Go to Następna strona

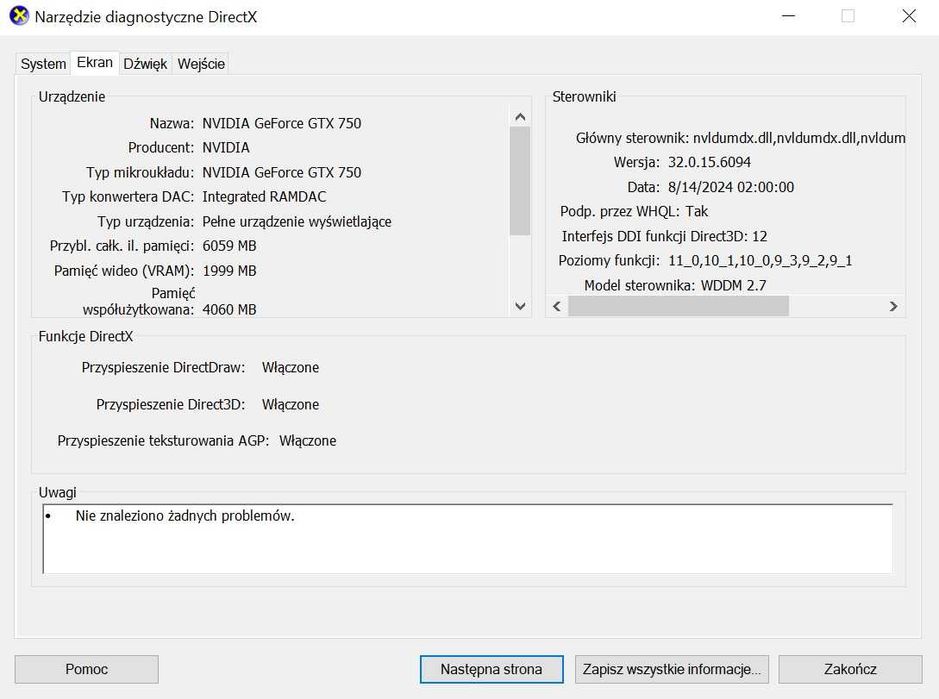point(492,669)
